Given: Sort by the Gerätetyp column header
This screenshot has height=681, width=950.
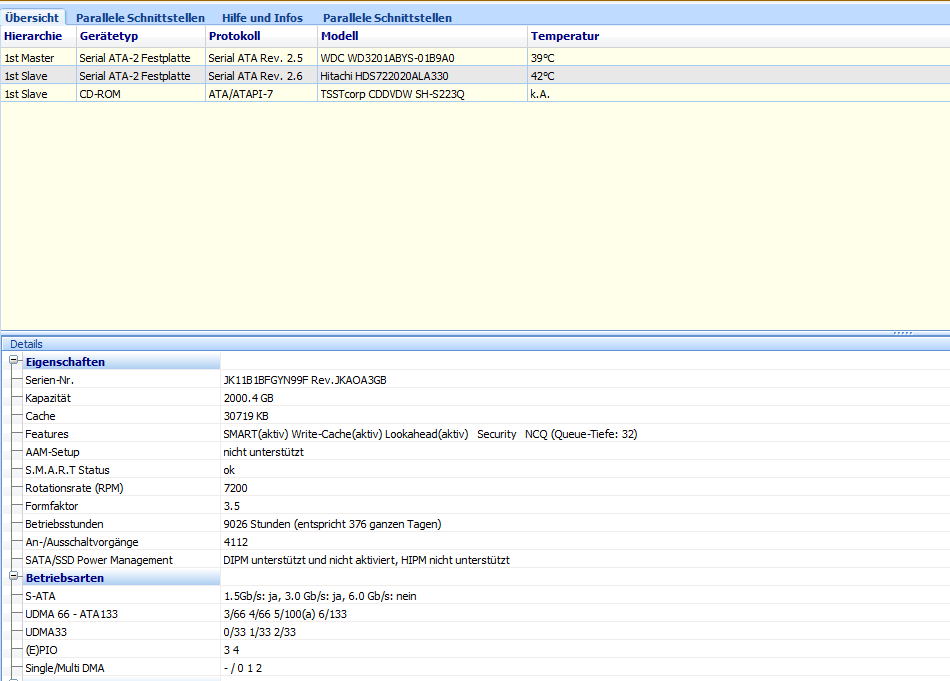Looking at the screenshot, I should tap(108, 36).
